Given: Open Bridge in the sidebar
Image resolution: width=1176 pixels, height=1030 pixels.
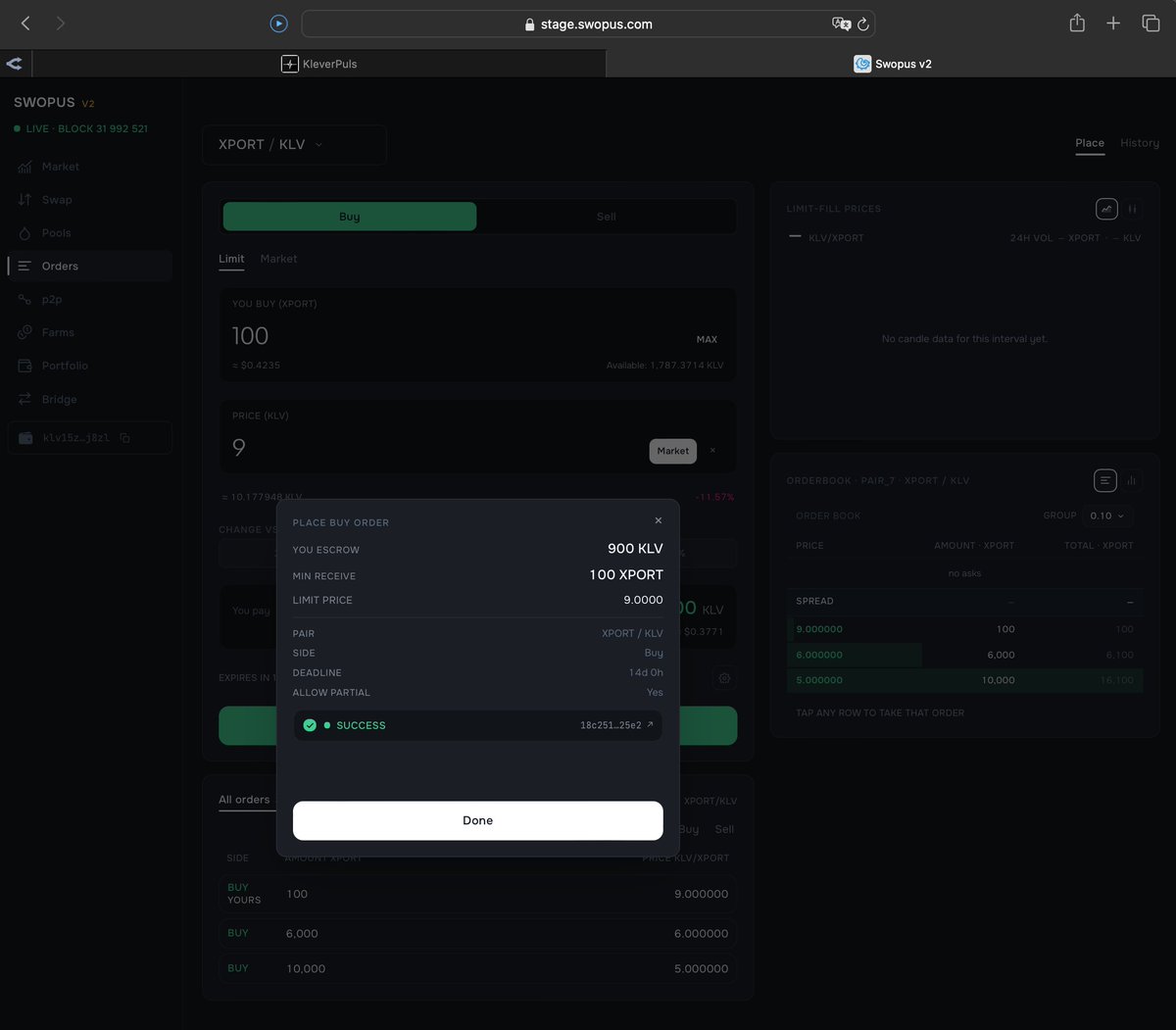Looking at the screenshot, I should click(x=90, y=399).
